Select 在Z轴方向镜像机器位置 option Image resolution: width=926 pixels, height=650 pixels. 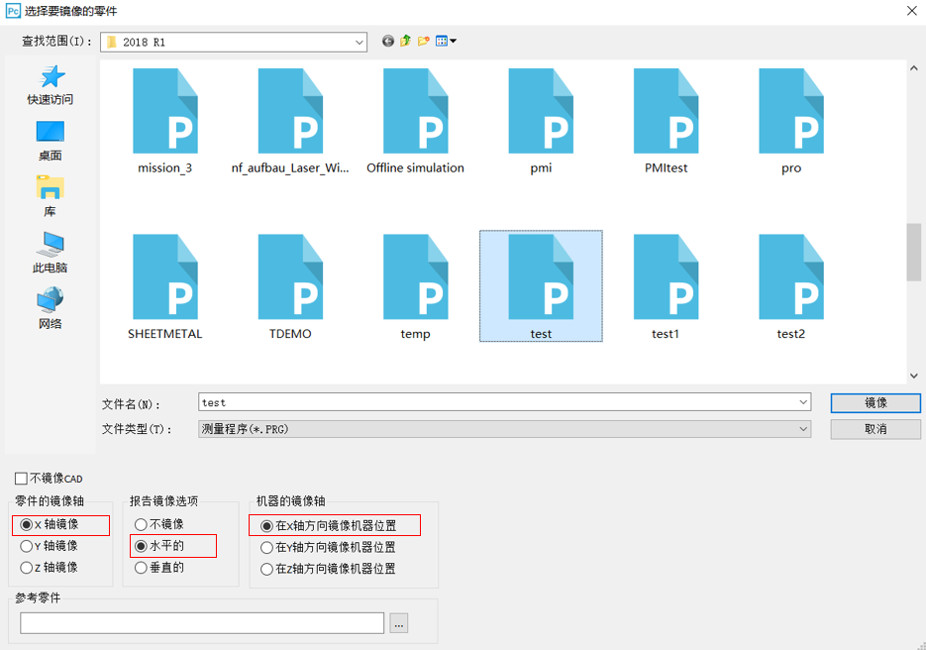(267, 569)
